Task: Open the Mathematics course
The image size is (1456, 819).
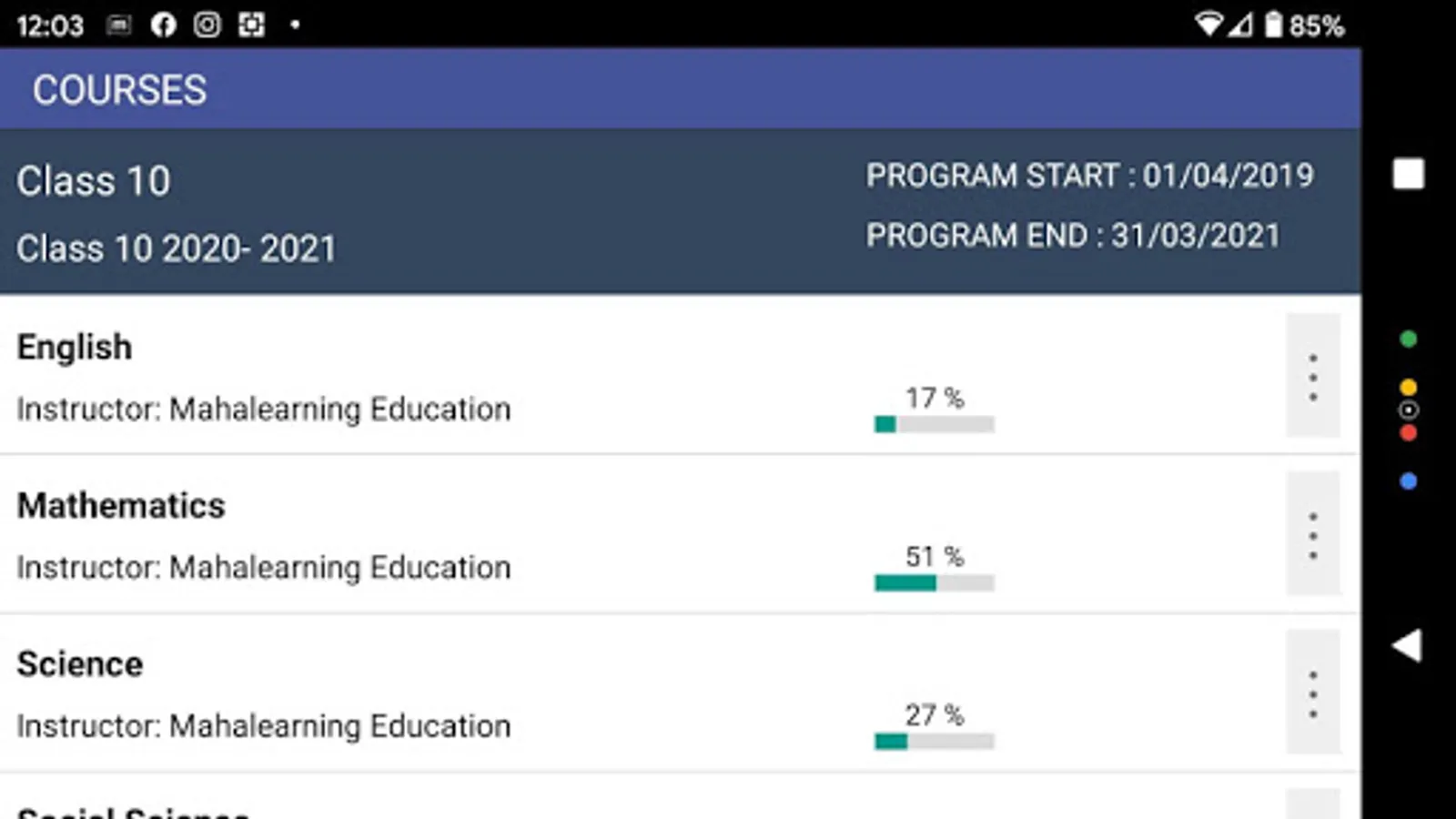Action: 121,506
